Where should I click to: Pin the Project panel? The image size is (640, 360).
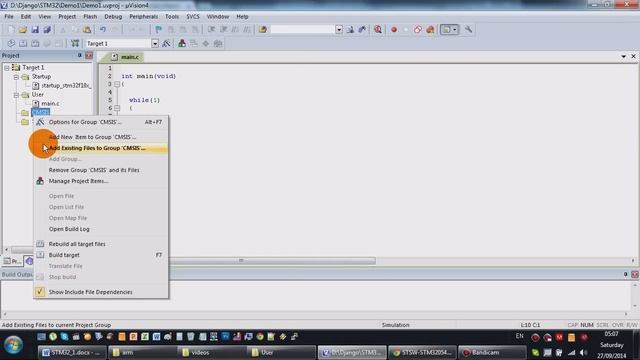tap(80, 56)
